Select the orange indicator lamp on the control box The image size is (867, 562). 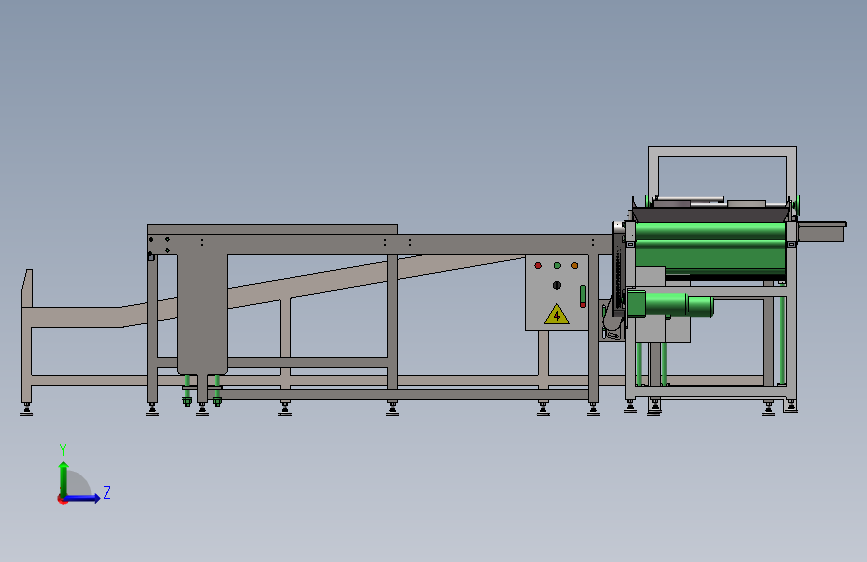[x=574, y=266]
